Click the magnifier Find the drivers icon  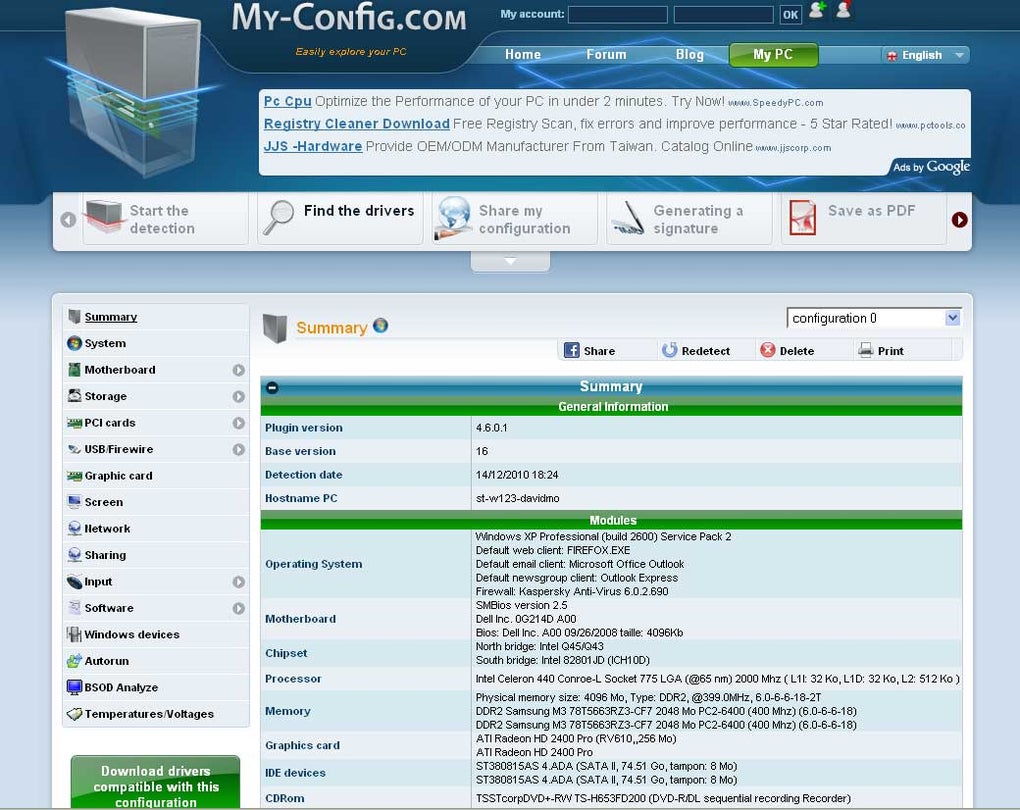[x=278, y=218]
